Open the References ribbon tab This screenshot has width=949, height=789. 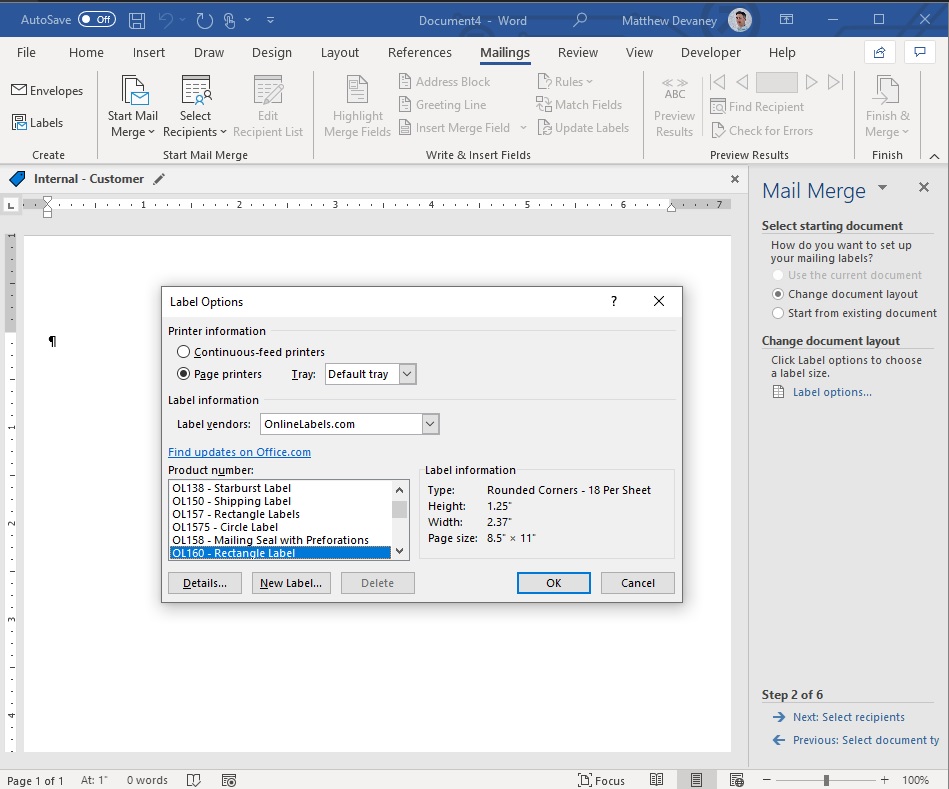tap(419, 53)
